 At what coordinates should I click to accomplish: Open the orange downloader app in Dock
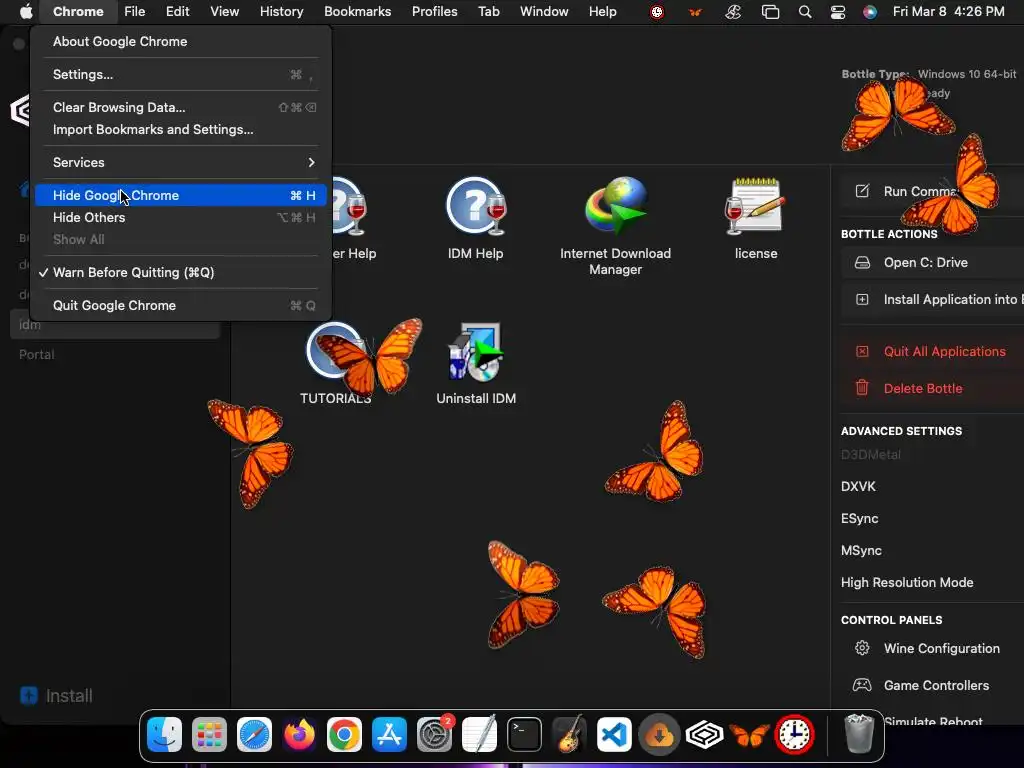(659, 735)
